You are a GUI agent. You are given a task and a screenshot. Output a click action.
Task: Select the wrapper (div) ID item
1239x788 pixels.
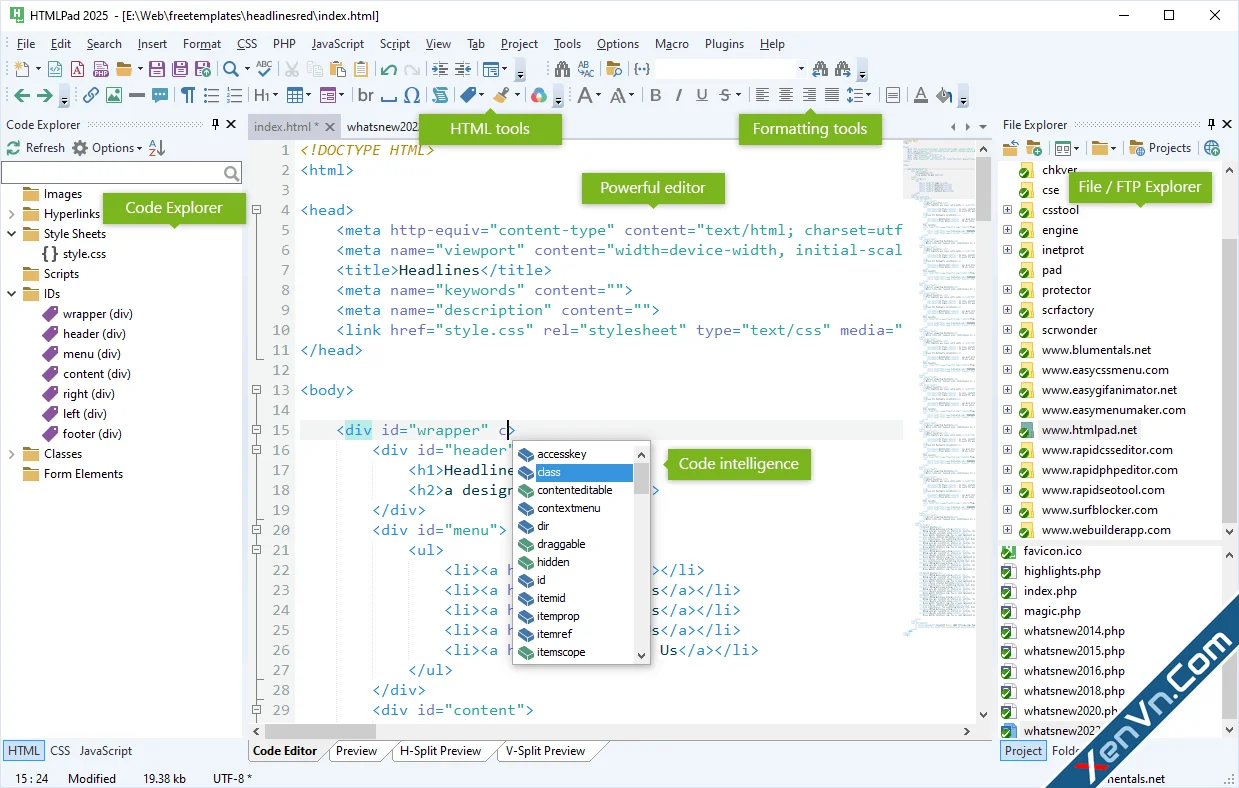click(x=88, y=314)
